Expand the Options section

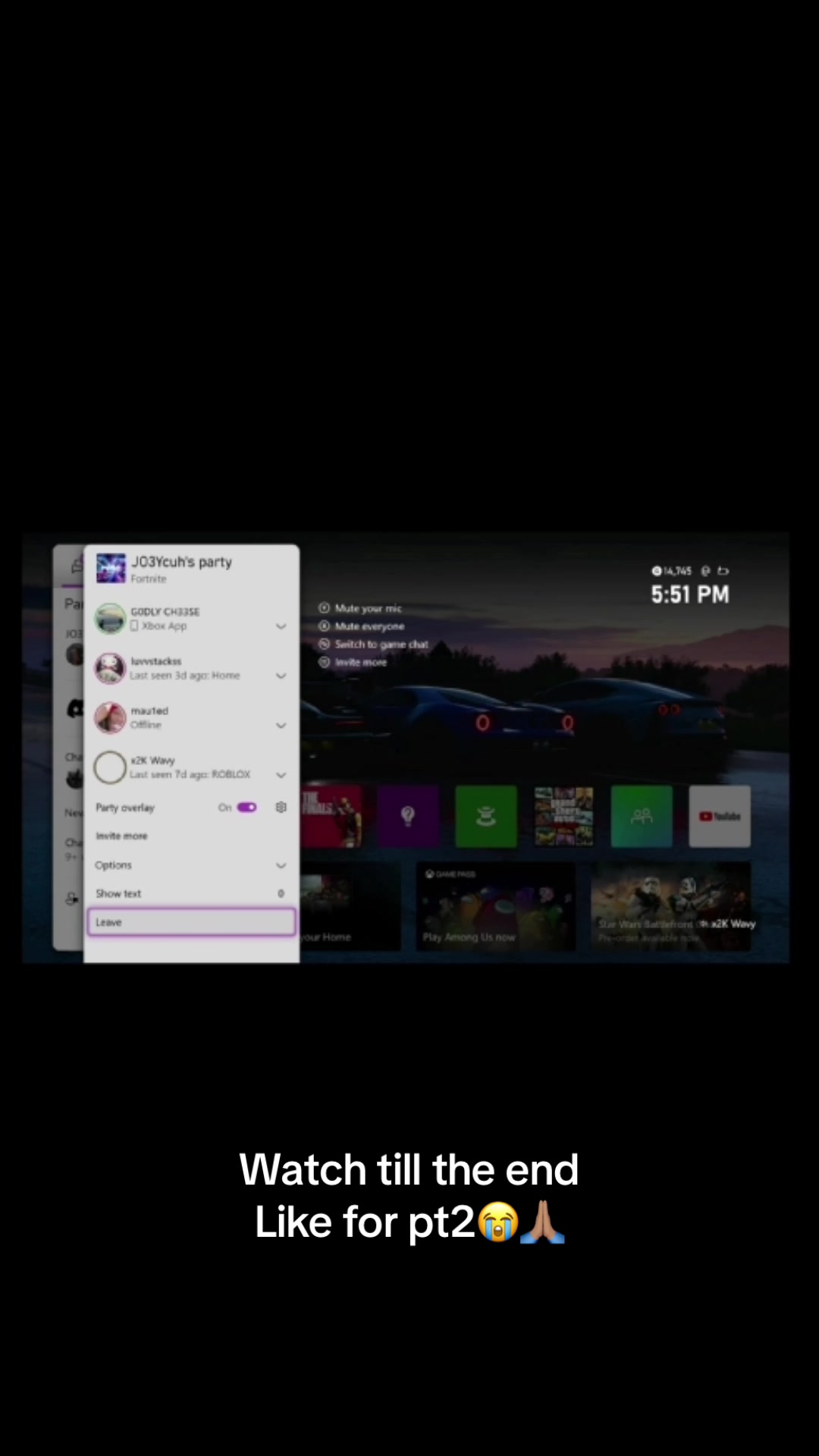[191, 865]
